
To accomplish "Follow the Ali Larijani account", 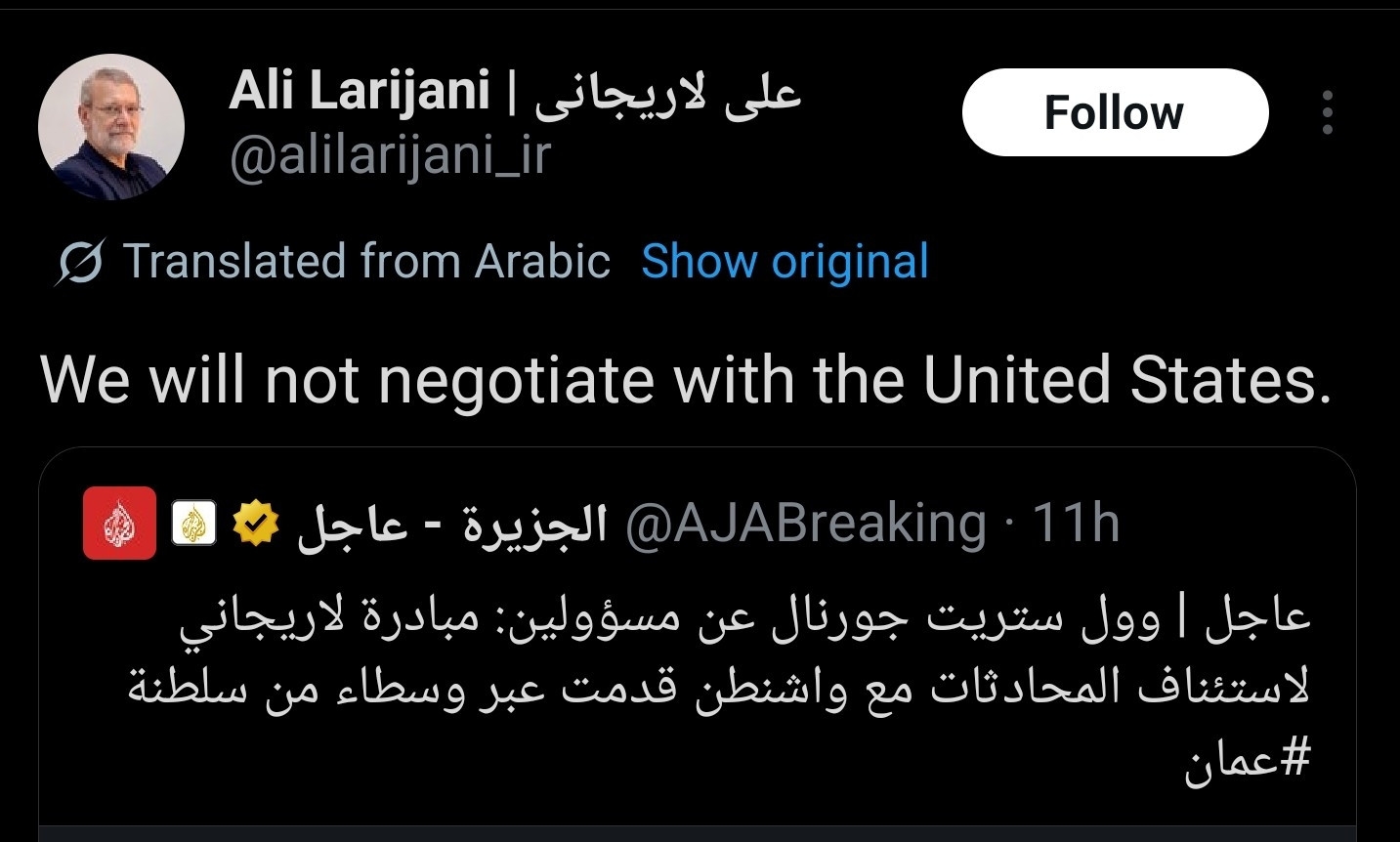I will (1114, 112).
